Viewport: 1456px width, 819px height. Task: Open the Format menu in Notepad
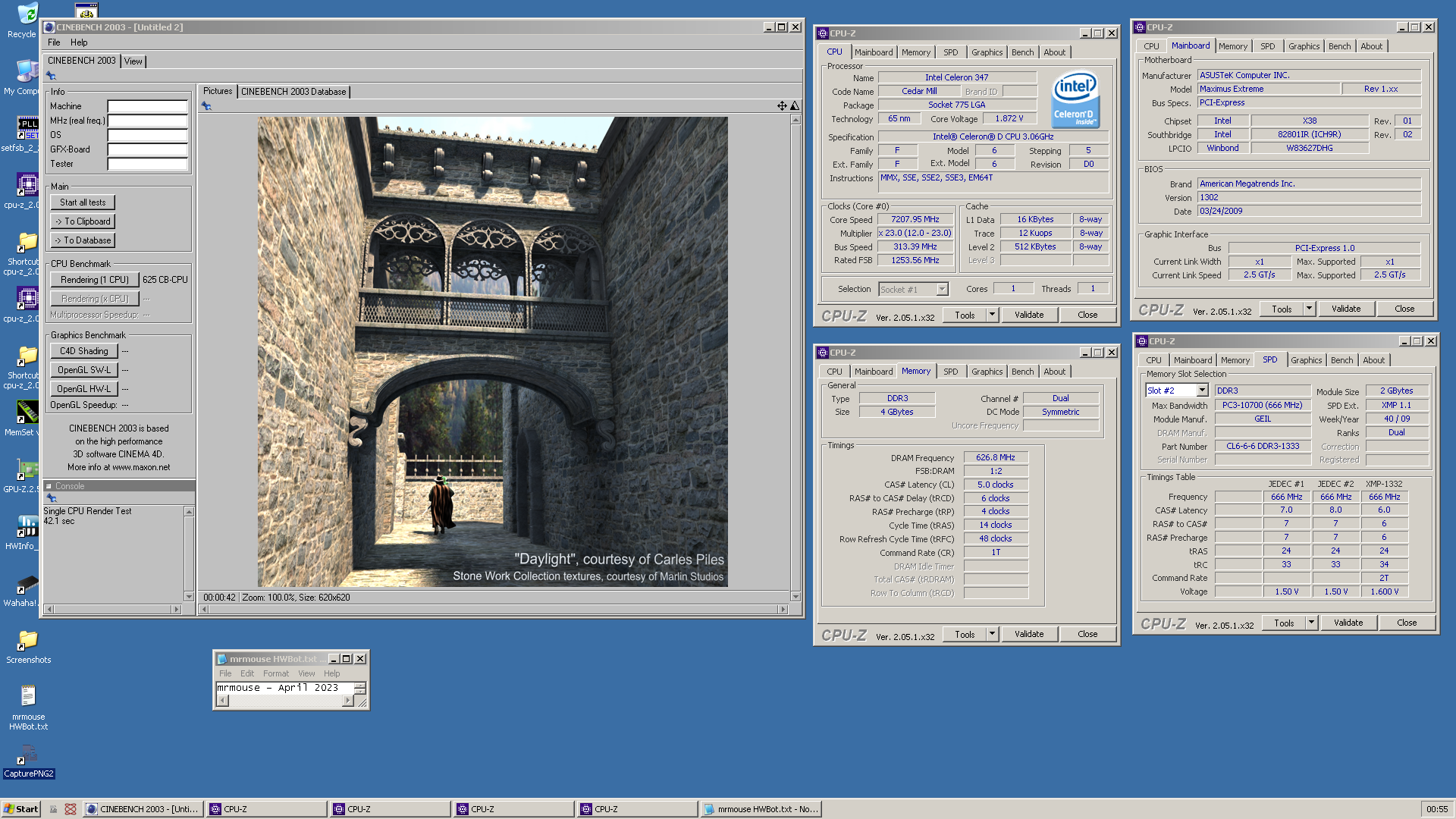pyautogui.click(x=276, y=673)
